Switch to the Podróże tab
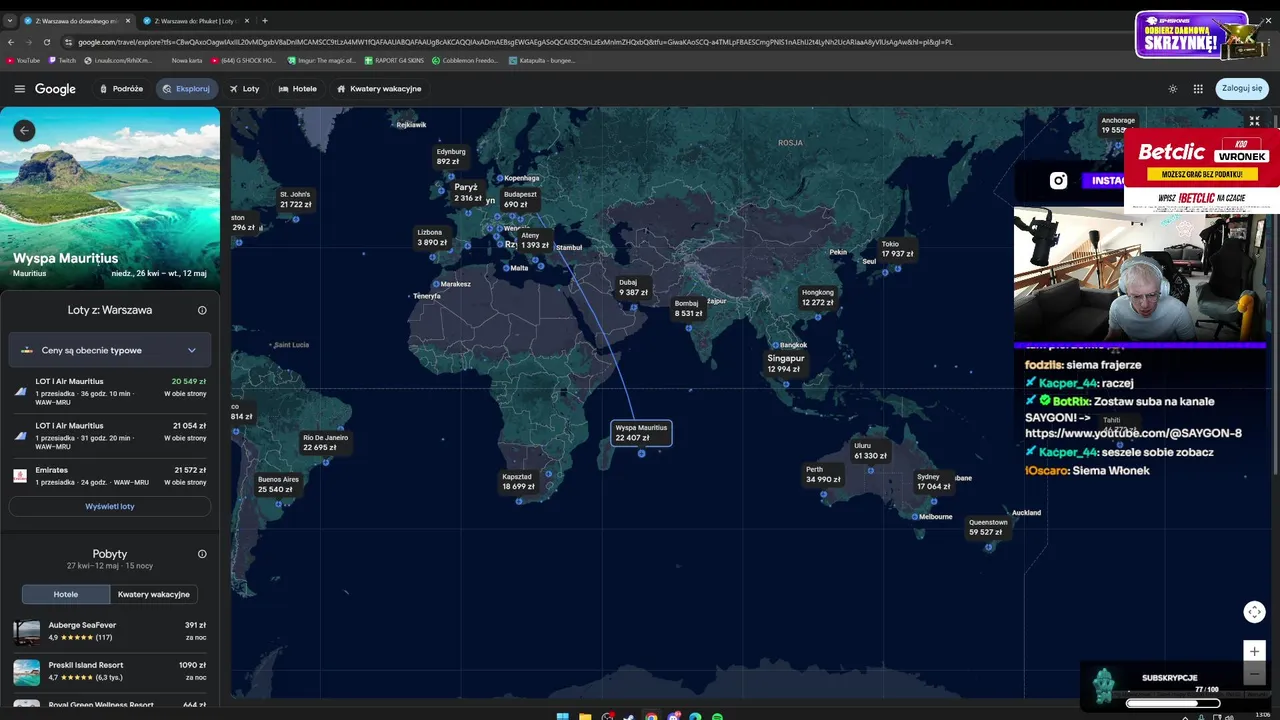The height and width of the screenshot is (720, 1280). coord(121,89)
